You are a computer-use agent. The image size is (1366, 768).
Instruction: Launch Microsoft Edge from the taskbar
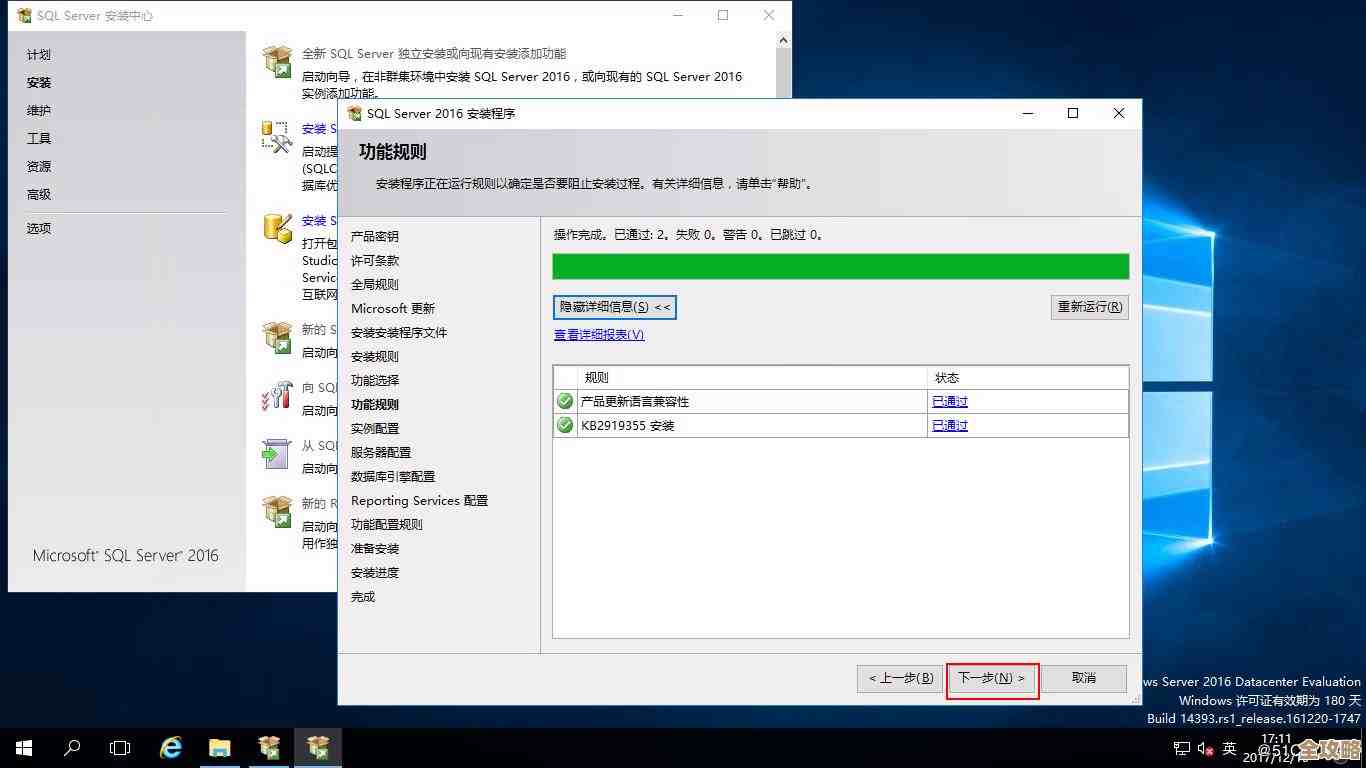(170, 747)
